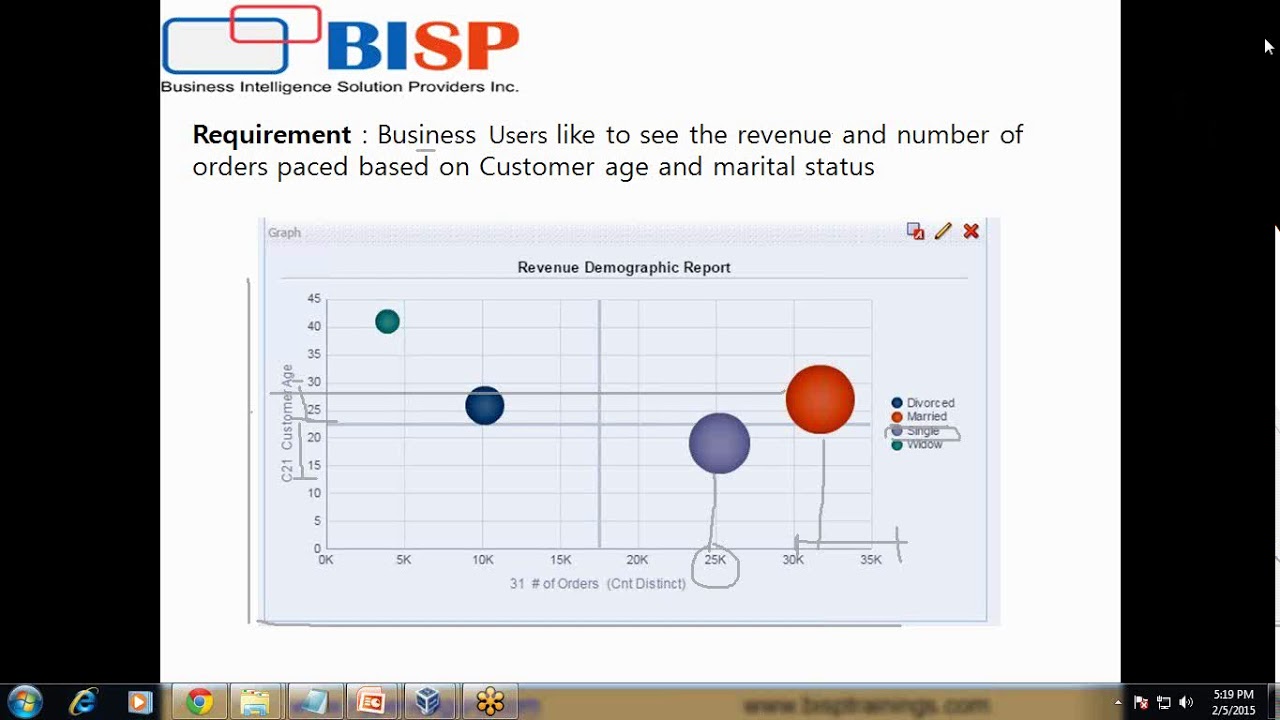Select the purple Single bubble
The height and width of the screenshot is (720, 1280).
tap(719, 443)
